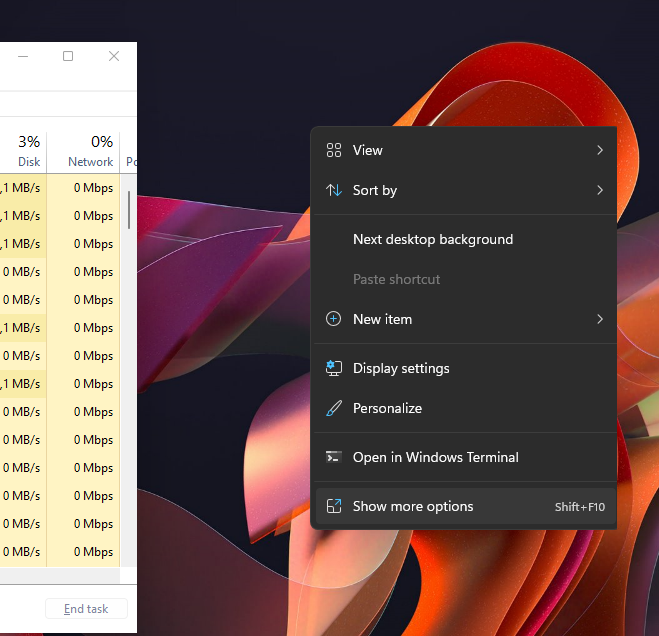The width and height of the screenshot is (659, 636).
Task: Sort by Network column in Task Manager
Action: tap(90, 162)
